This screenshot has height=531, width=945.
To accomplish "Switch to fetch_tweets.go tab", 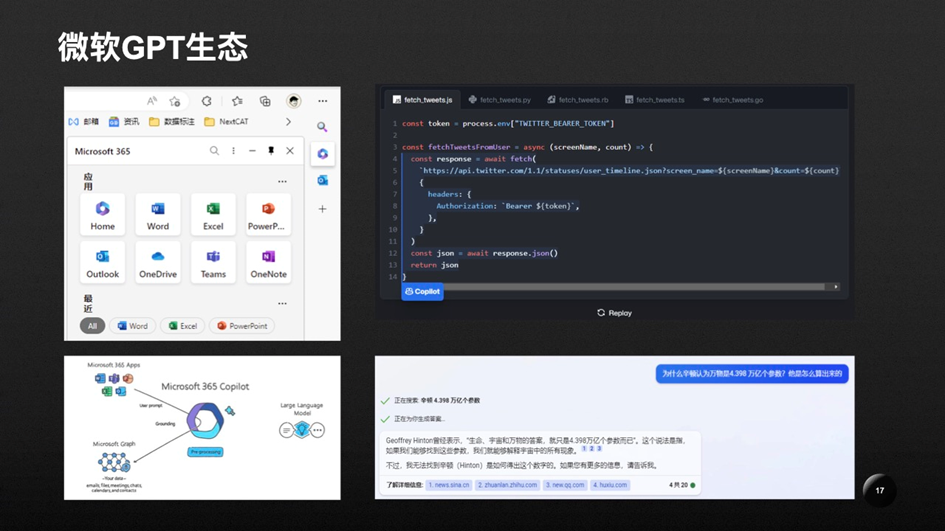I will pos(733,99).
